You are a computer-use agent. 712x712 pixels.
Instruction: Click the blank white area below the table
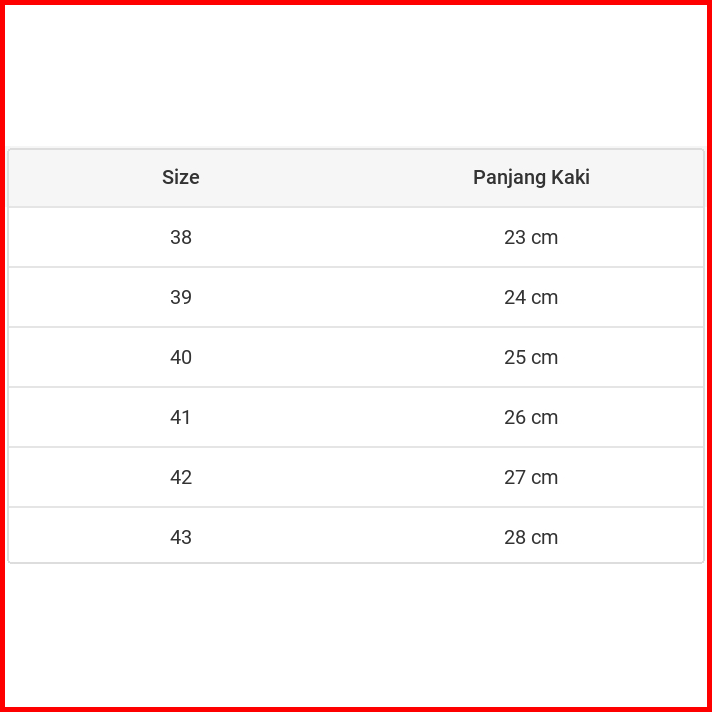click(356, 634)
